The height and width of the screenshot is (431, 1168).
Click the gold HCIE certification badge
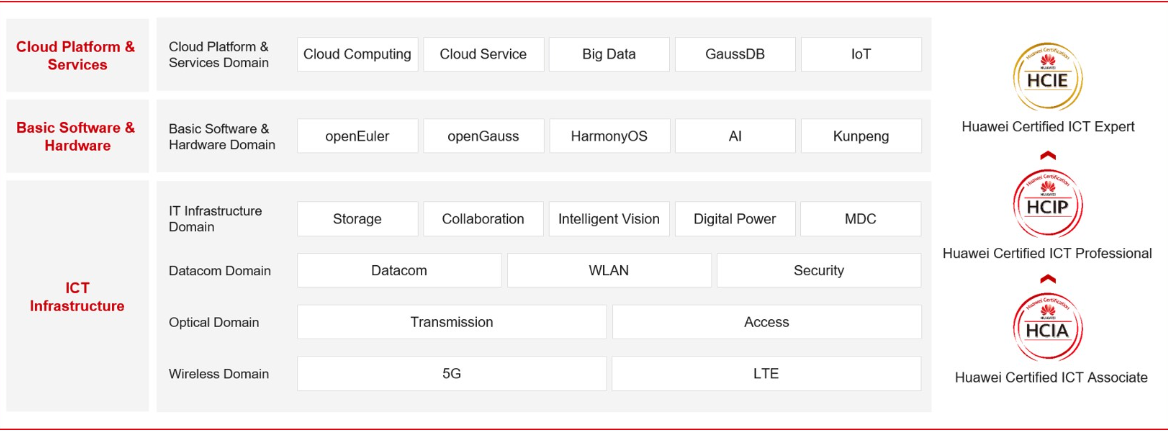[1047, 77]
